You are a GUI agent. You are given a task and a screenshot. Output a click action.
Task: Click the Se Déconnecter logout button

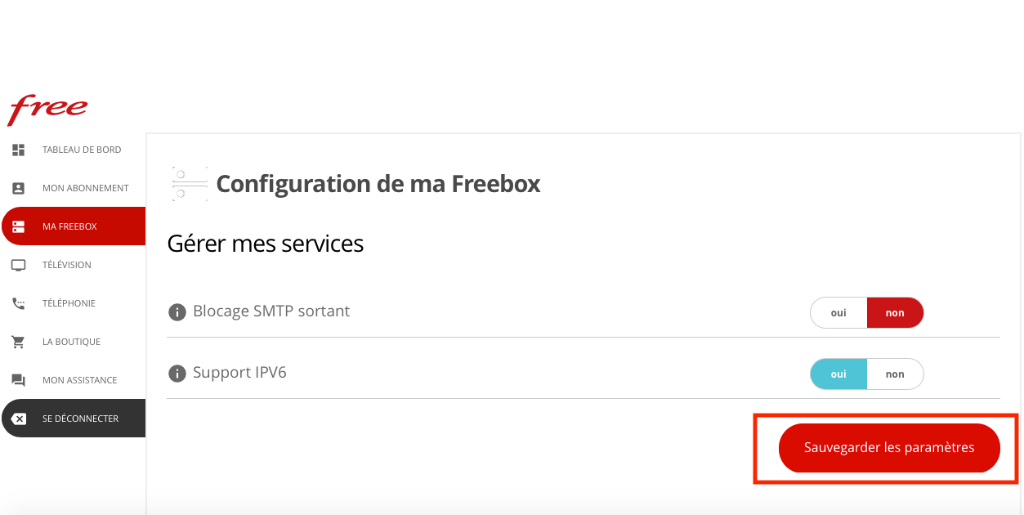(x=73, y=418)
